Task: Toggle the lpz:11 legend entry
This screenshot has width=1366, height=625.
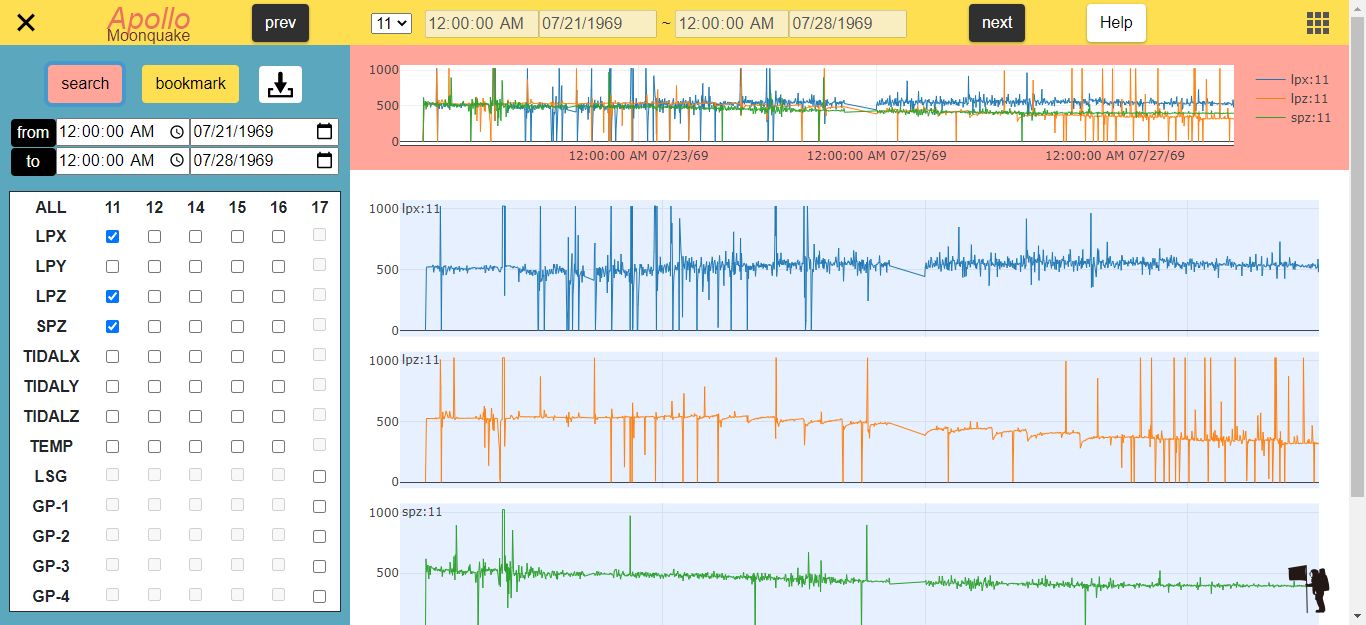Action: pos(1293,98)
